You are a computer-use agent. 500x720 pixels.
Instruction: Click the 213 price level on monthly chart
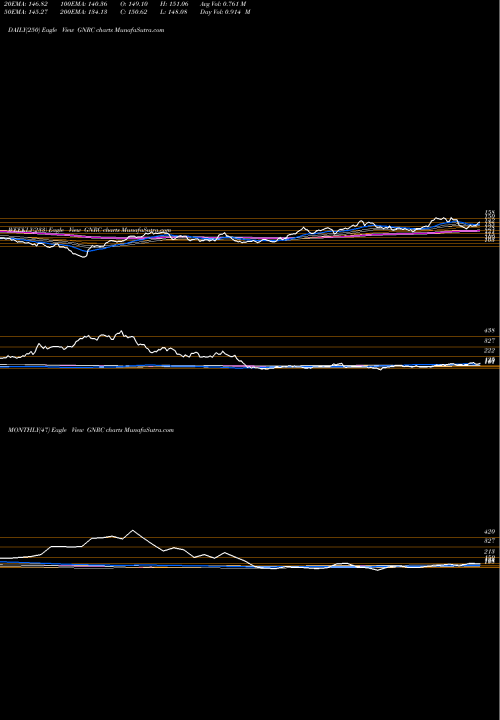[489, 551]
